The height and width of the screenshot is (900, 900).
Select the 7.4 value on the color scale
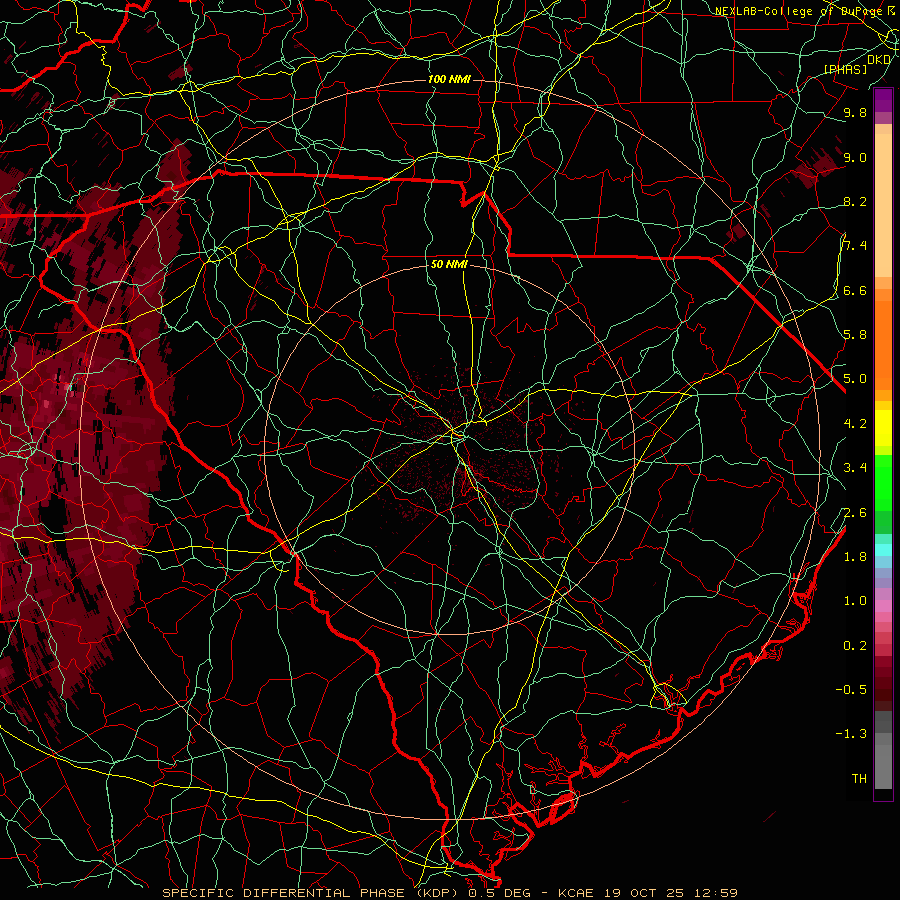855,246
